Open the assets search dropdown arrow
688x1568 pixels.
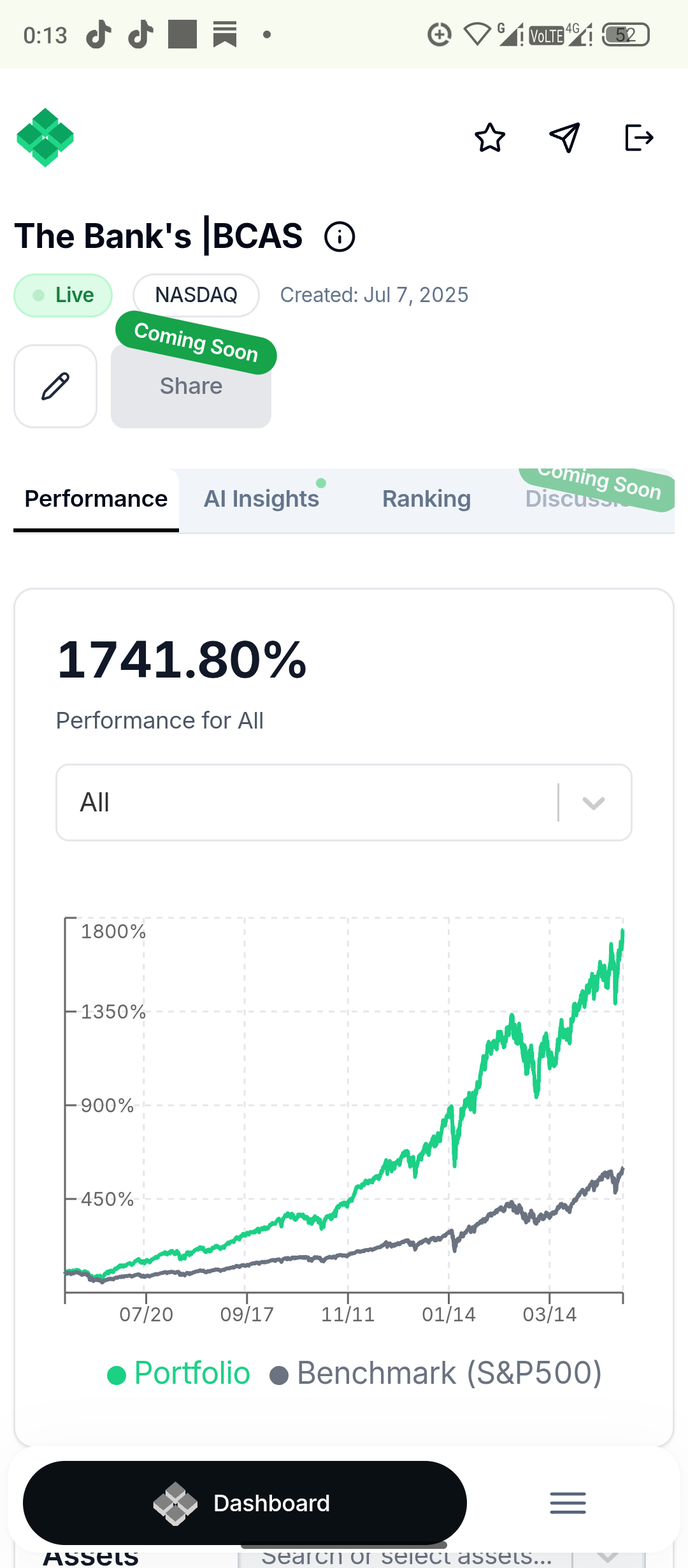[x=608, y=1557]
